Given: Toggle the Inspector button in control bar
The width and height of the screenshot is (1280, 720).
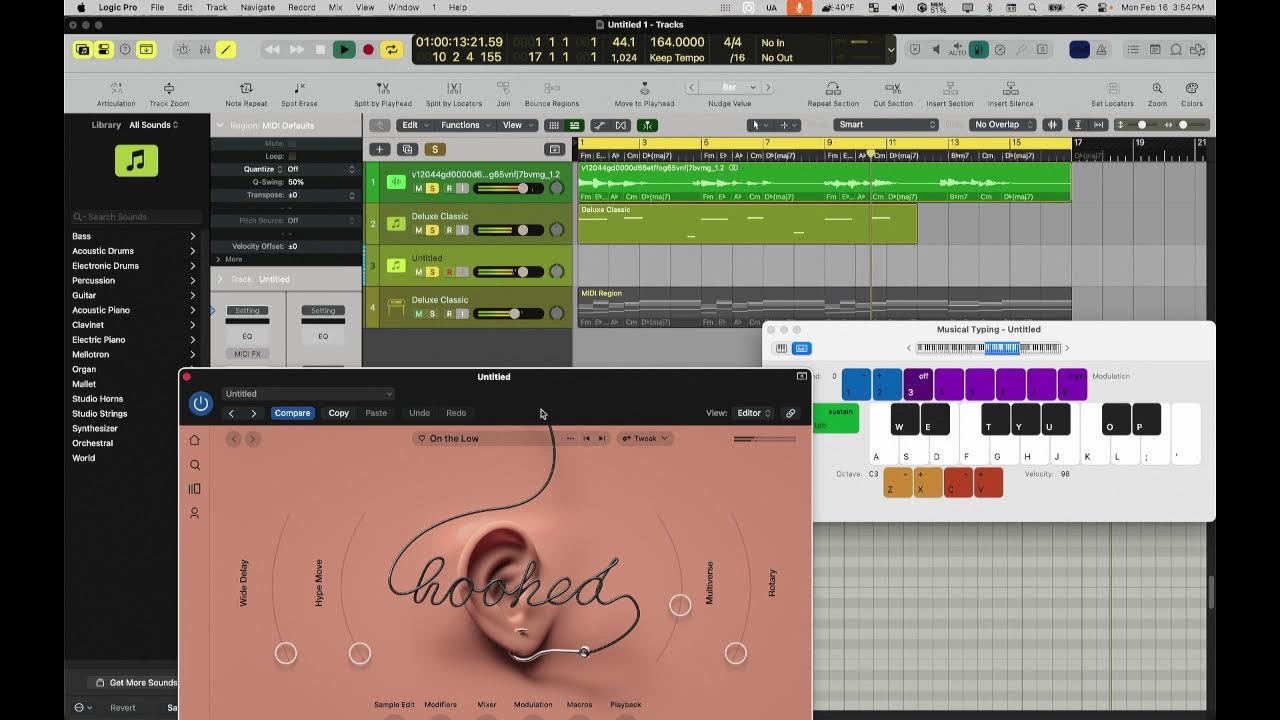Looking at the screenshot, I should click(103, 49).
